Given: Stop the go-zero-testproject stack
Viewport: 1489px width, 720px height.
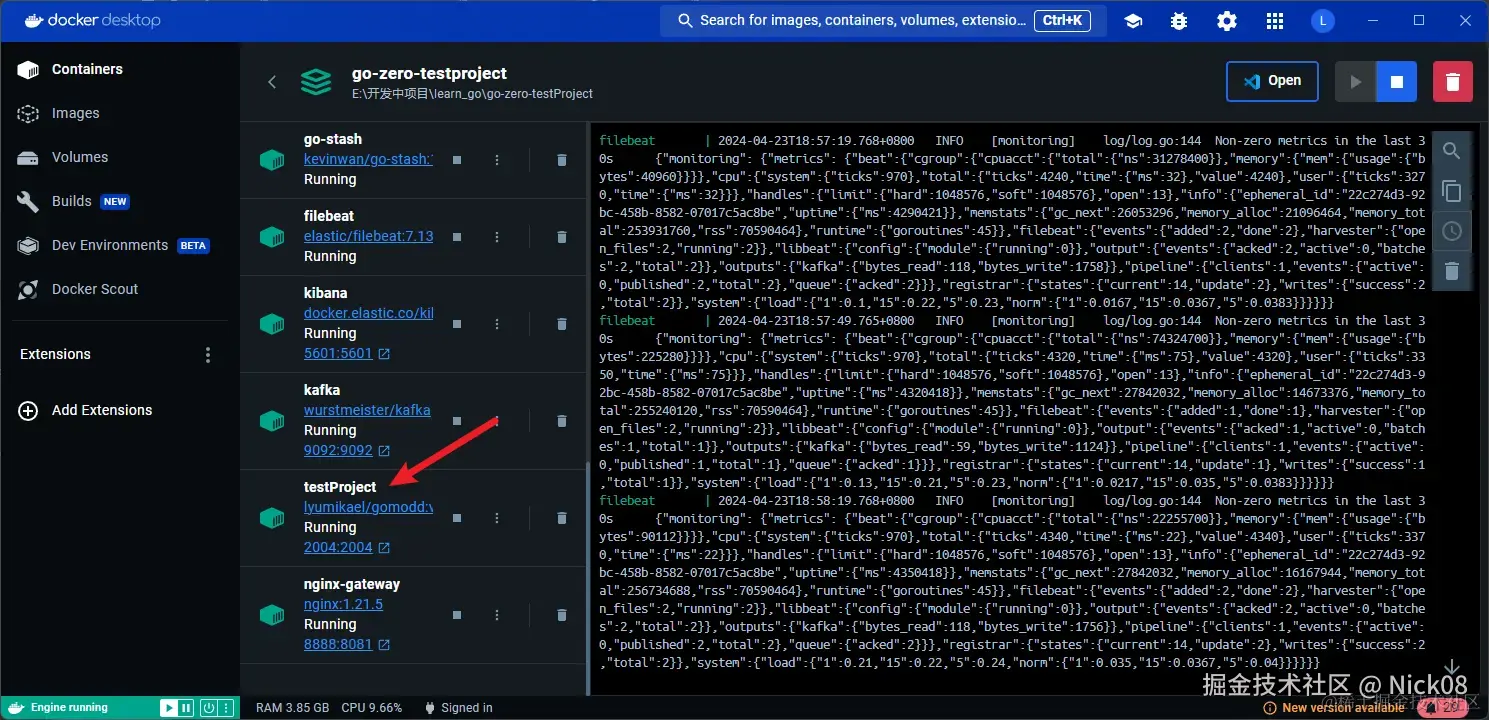Looking at the screenshot, I should point(1397,82).
